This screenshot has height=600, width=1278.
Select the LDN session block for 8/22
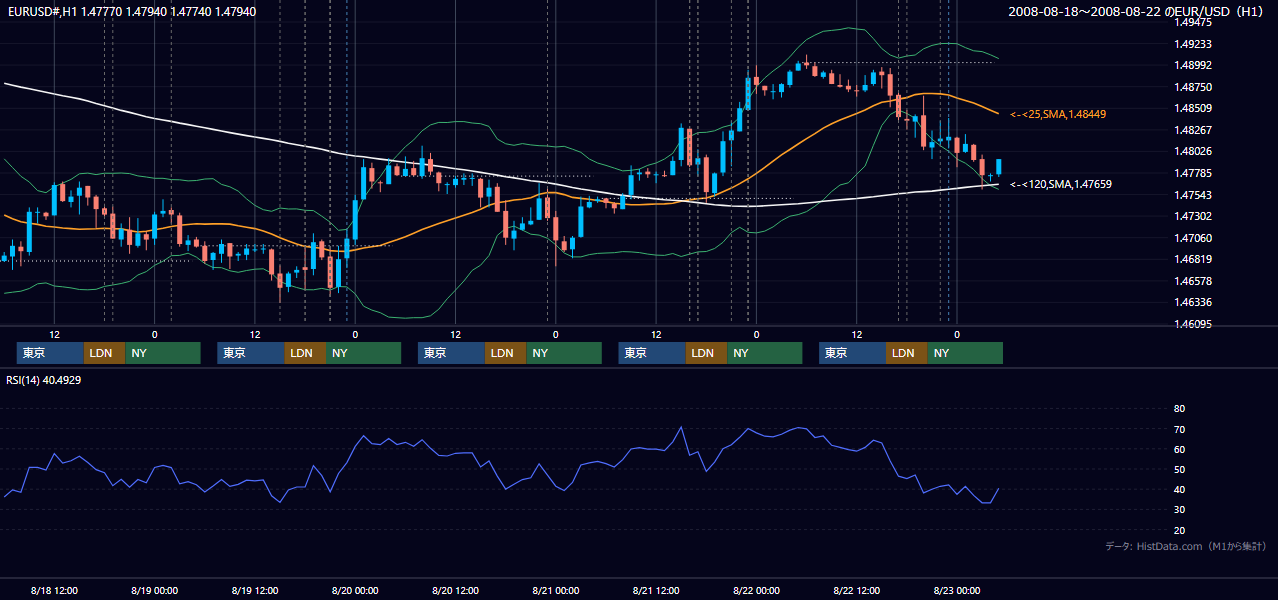coord(906,353)
